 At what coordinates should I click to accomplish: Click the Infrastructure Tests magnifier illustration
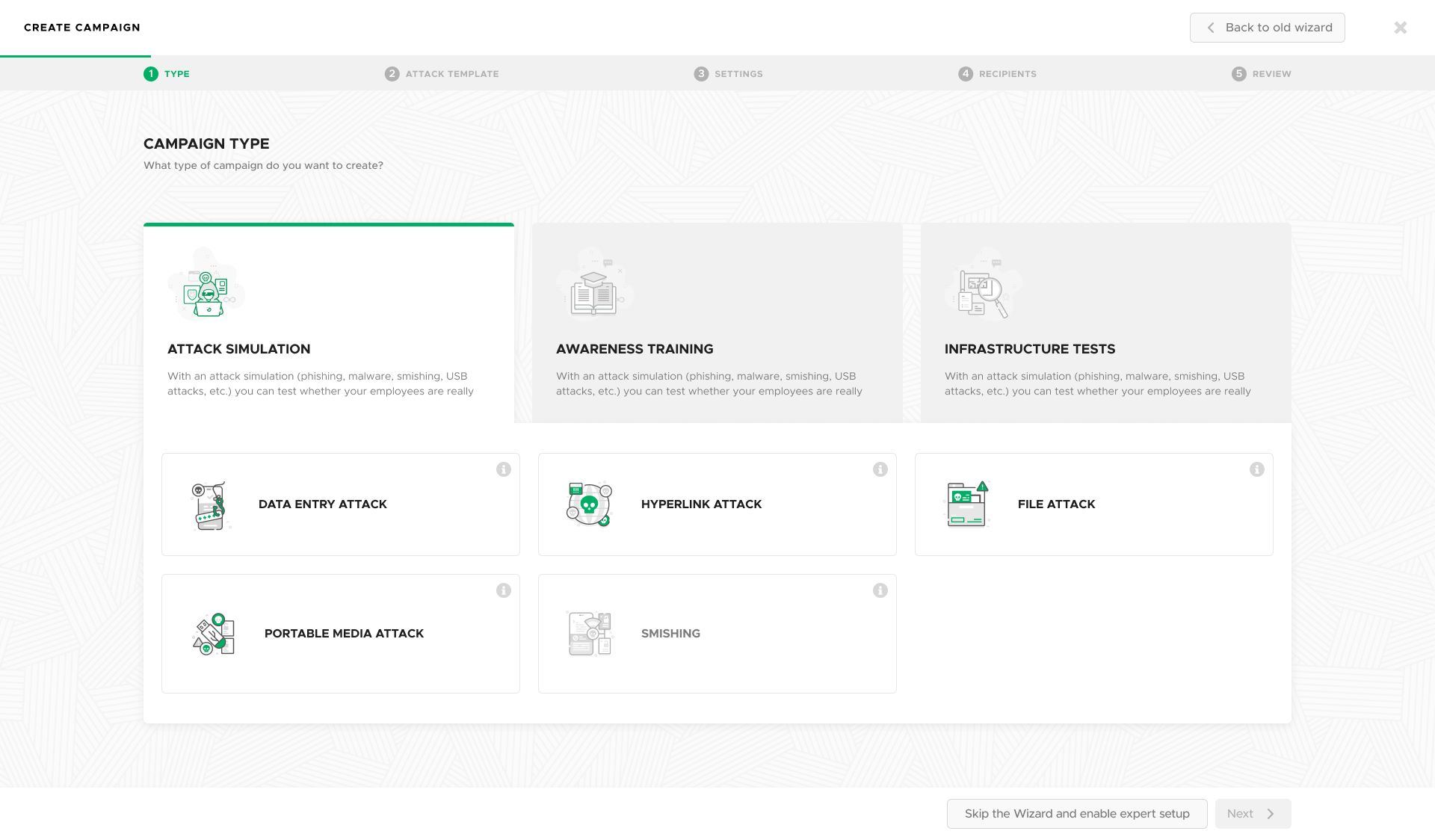984,284
